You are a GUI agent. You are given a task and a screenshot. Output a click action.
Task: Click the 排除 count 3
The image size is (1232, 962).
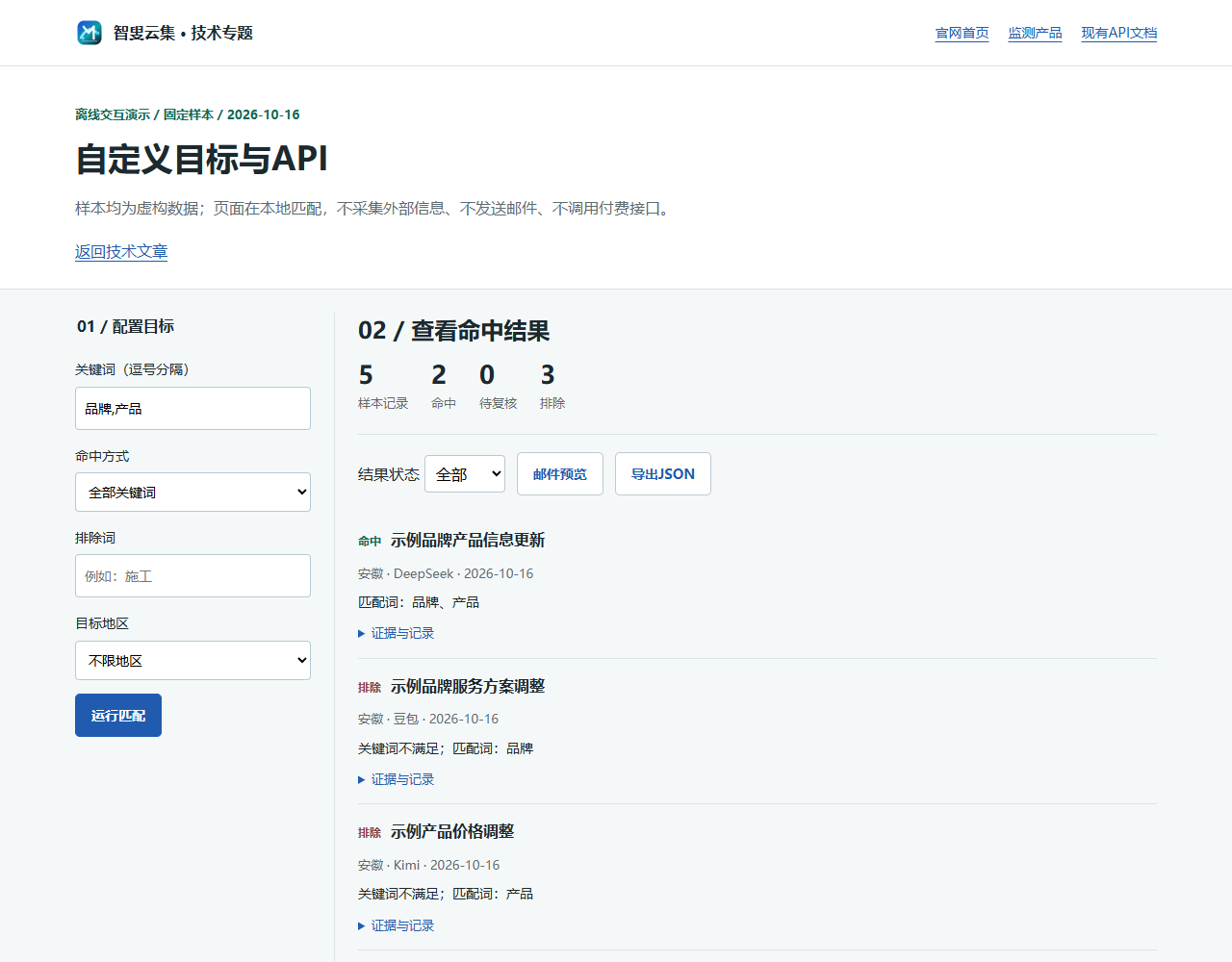[548, 374]
